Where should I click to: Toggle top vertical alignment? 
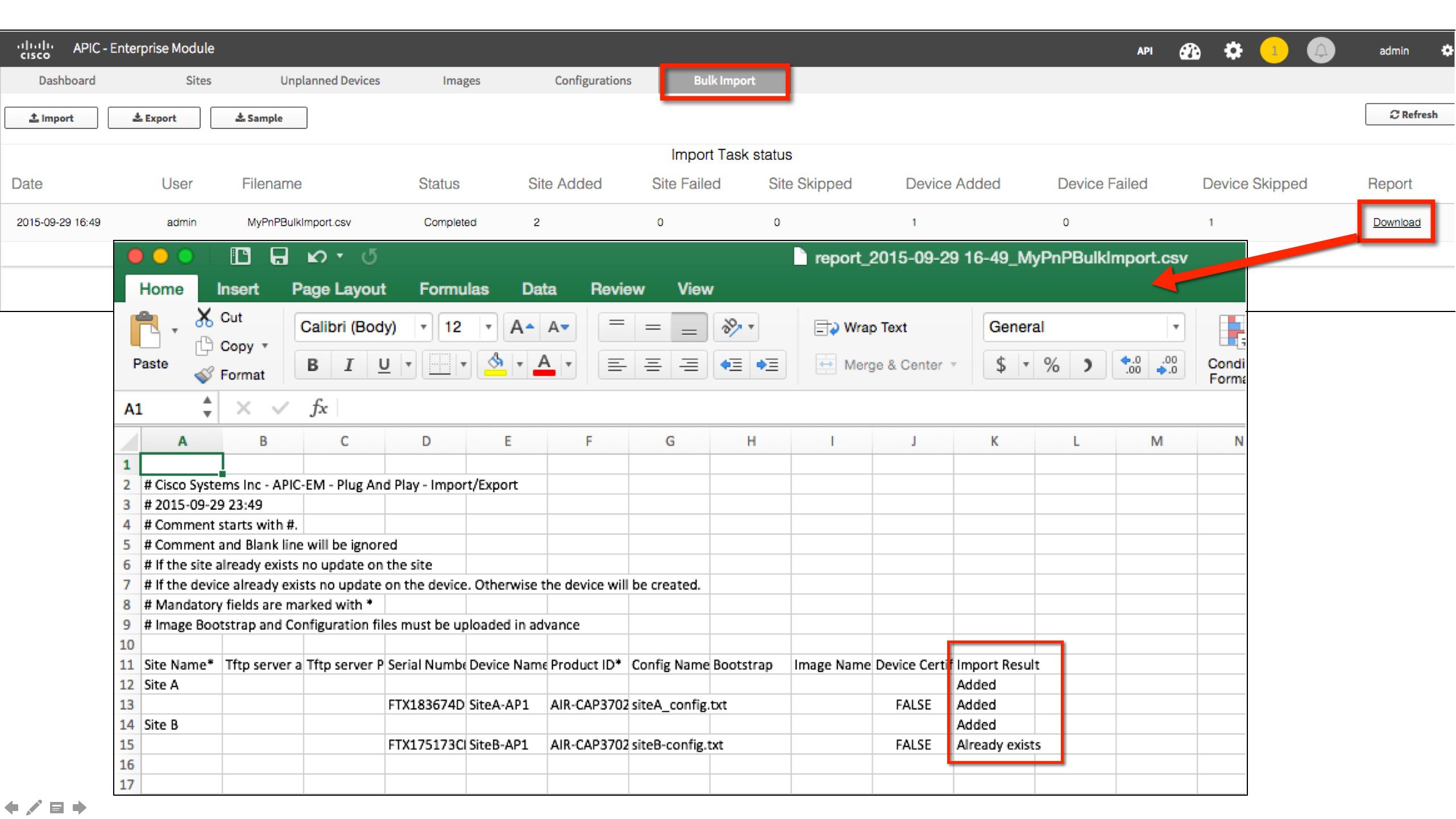[x=616, y=327]
